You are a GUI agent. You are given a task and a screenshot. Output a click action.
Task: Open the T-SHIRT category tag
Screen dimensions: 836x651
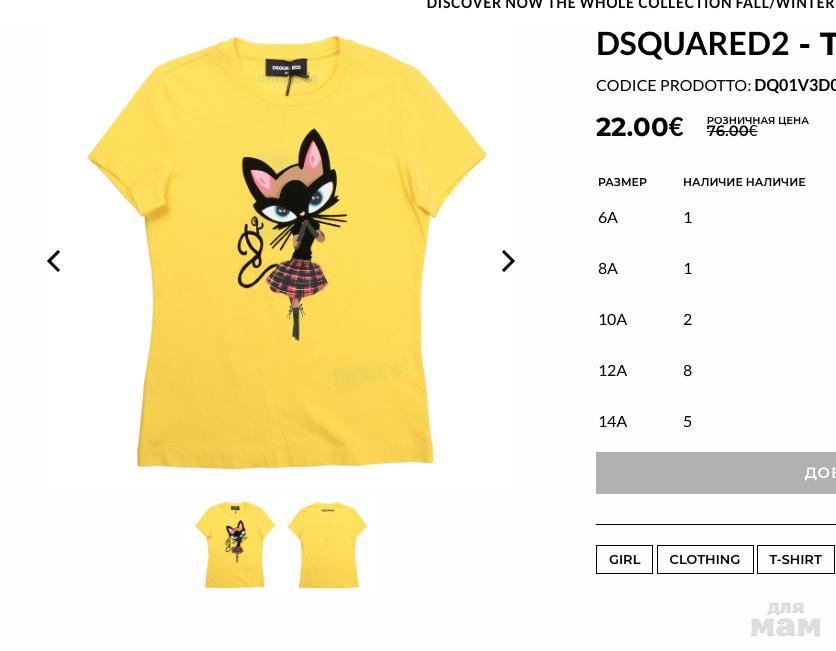tap(795, 559)
